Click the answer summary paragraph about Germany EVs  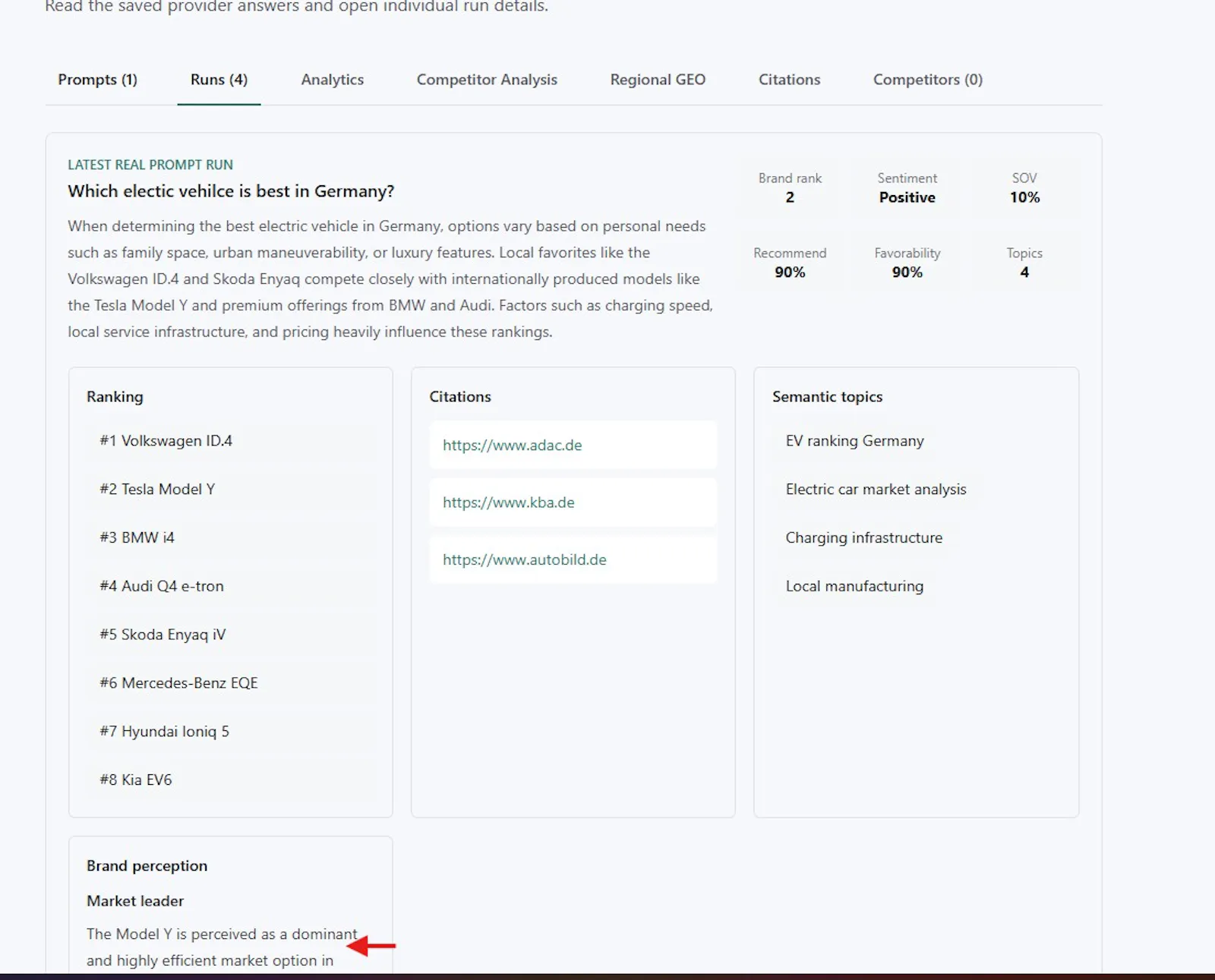(390, 279)
